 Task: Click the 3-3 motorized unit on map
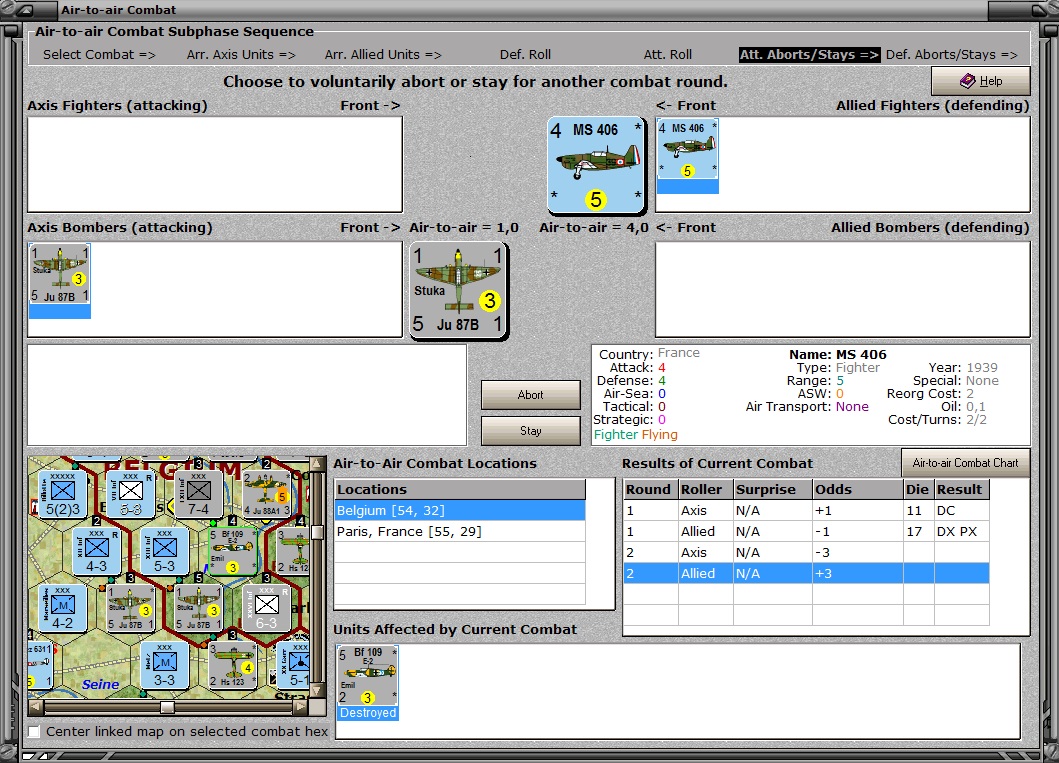164,665
